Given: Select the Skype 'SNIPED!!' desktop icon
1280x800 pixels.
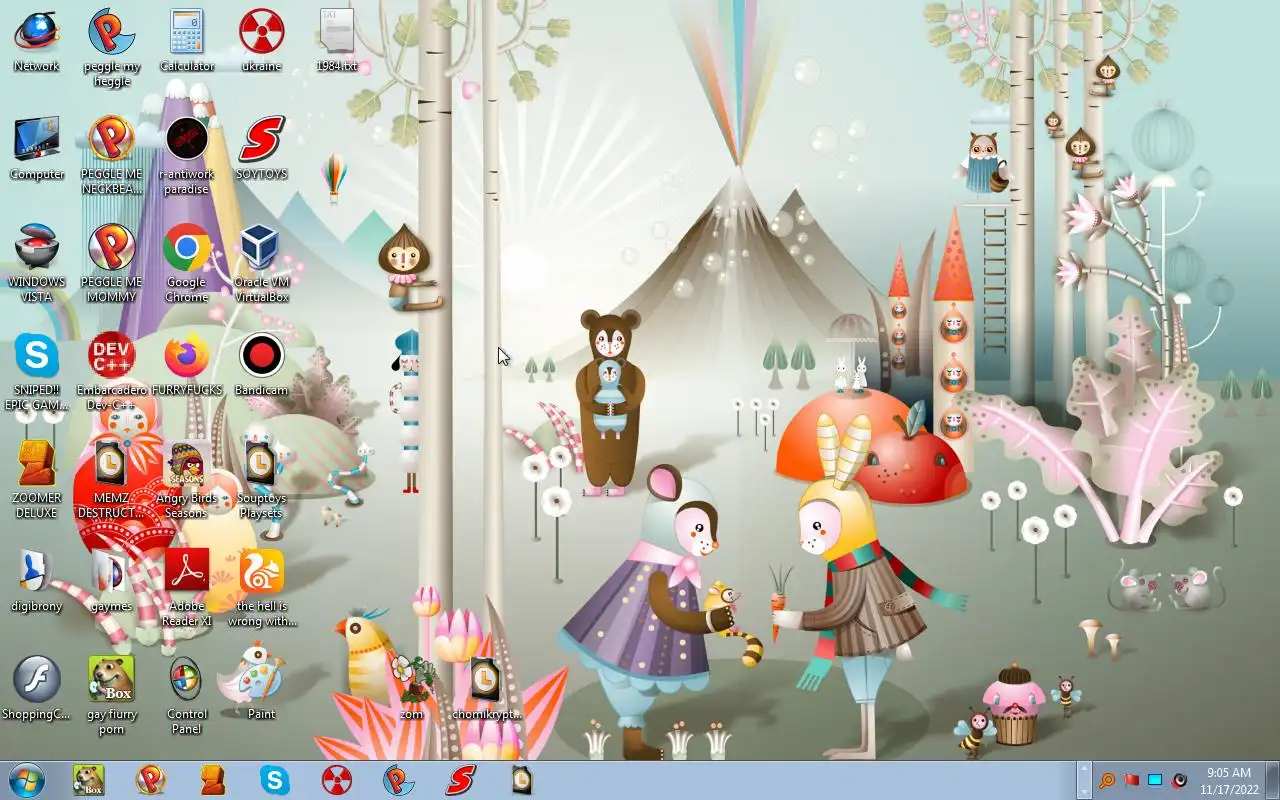Looking at the screenshot, I should coord(36,371).
